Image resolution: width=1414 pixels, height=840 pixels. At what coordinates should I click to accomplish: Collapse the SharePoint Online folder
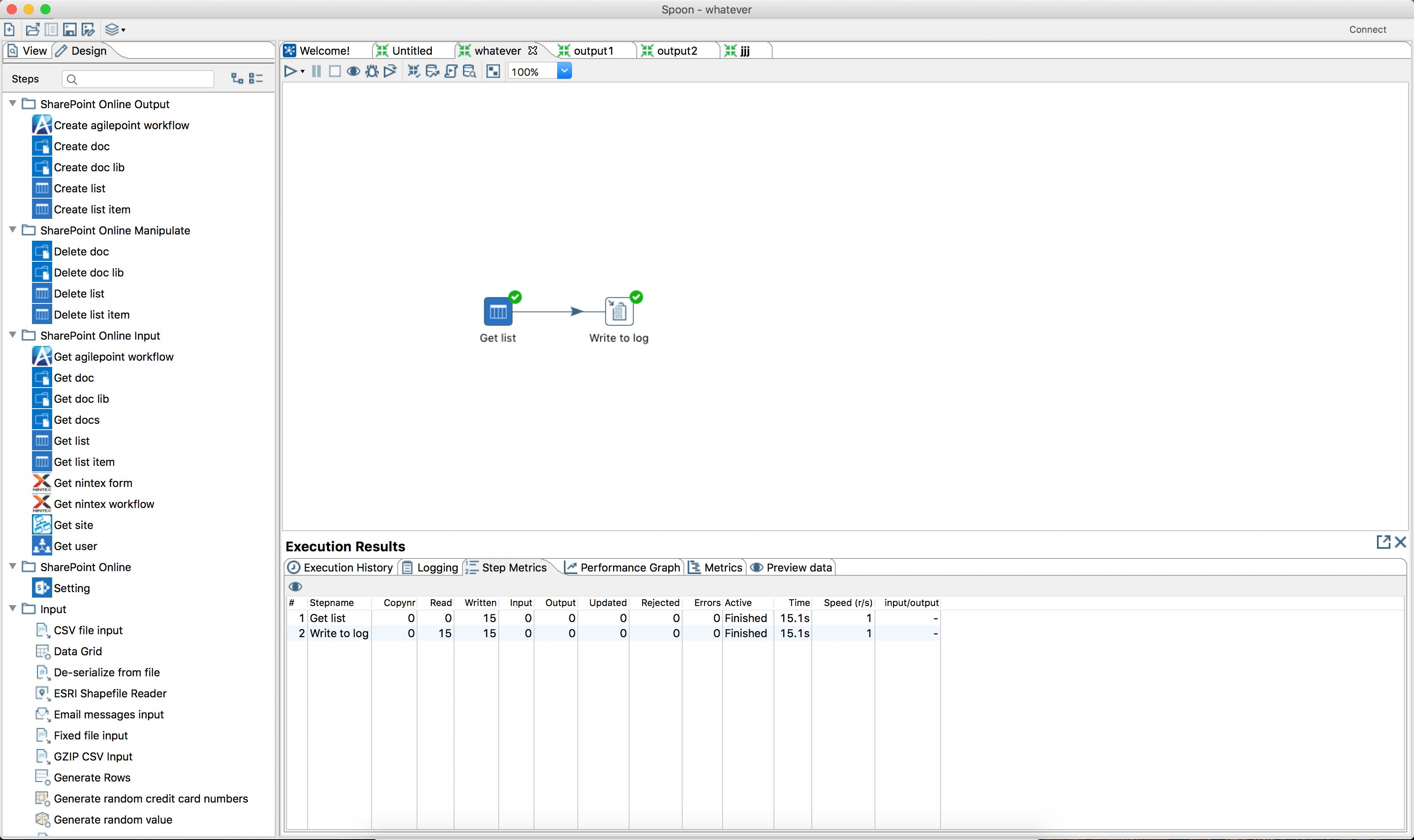click(x=13, y=566)
